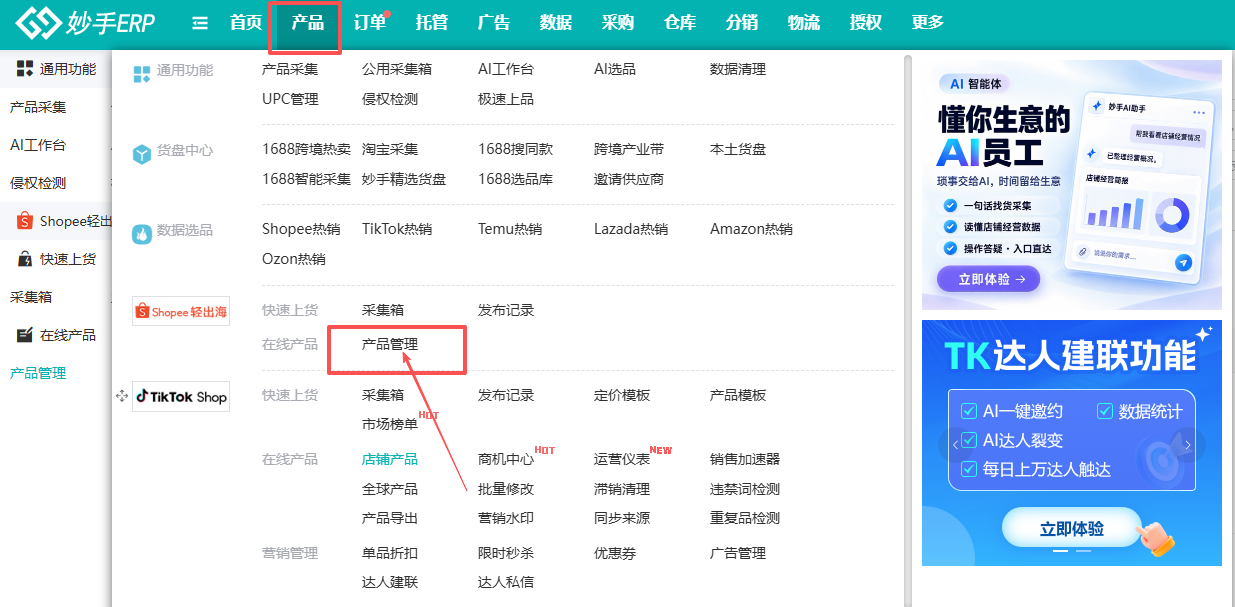Click 立即体验 on TK达人建联 banner
Image resolution: width=1235 pixels, height=607 pixels.
click(1071, 528)
